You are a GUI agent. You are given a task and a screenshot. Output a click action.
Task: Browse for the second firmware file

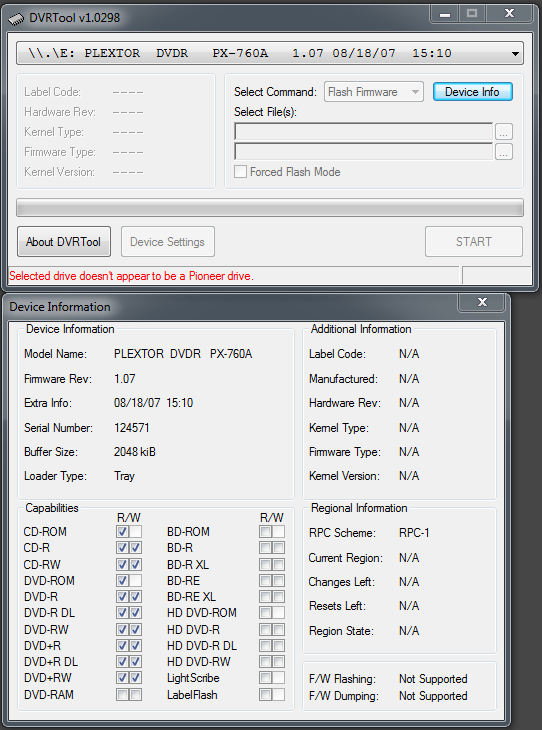tap(503, 152)
